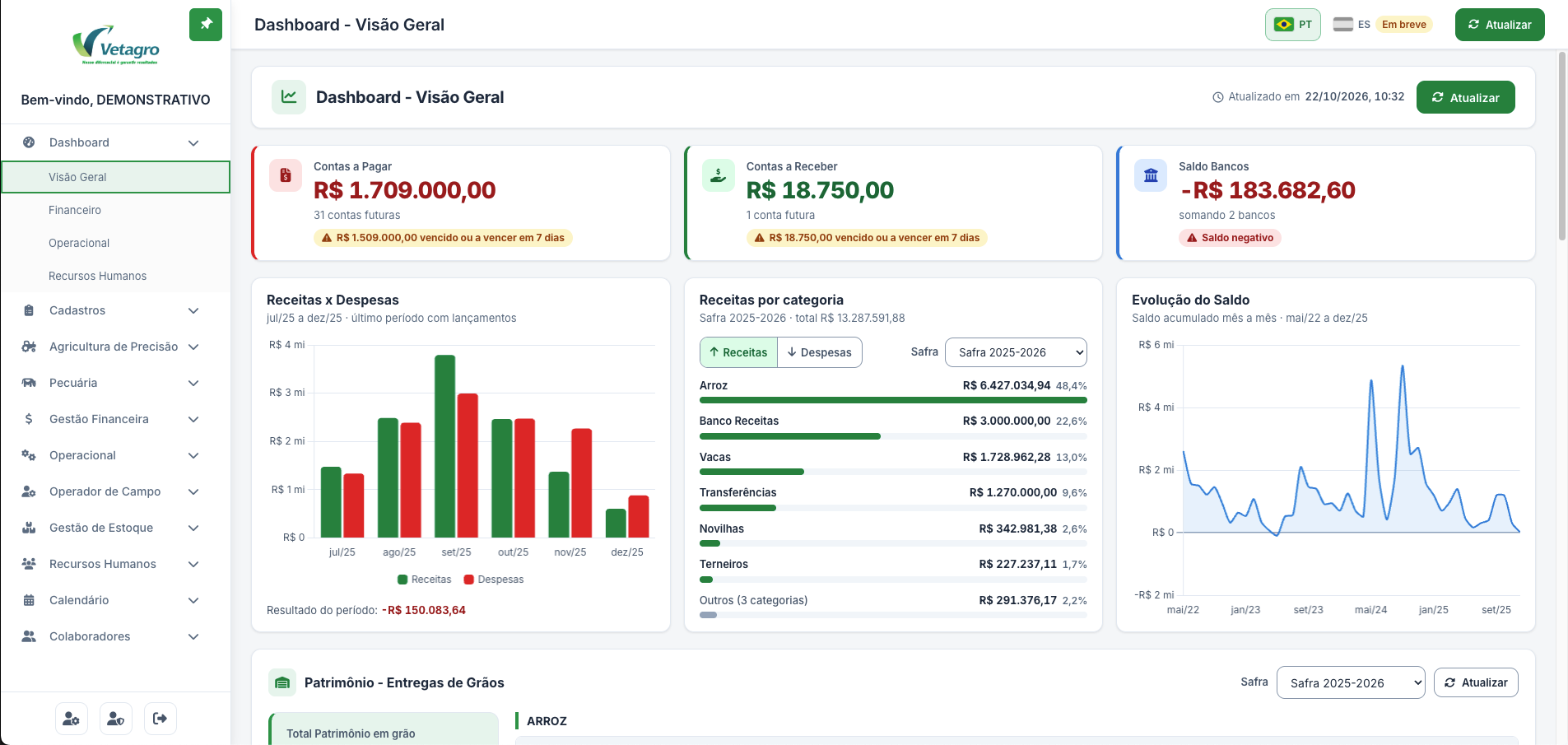Open the Visão Geral submenu item

(115, 177)
